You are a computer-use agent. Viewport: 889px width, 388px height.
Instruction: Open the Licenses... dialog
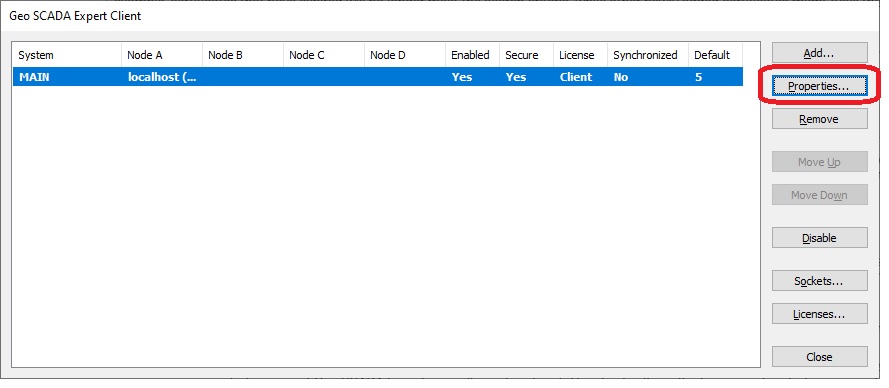pos(819,314)
